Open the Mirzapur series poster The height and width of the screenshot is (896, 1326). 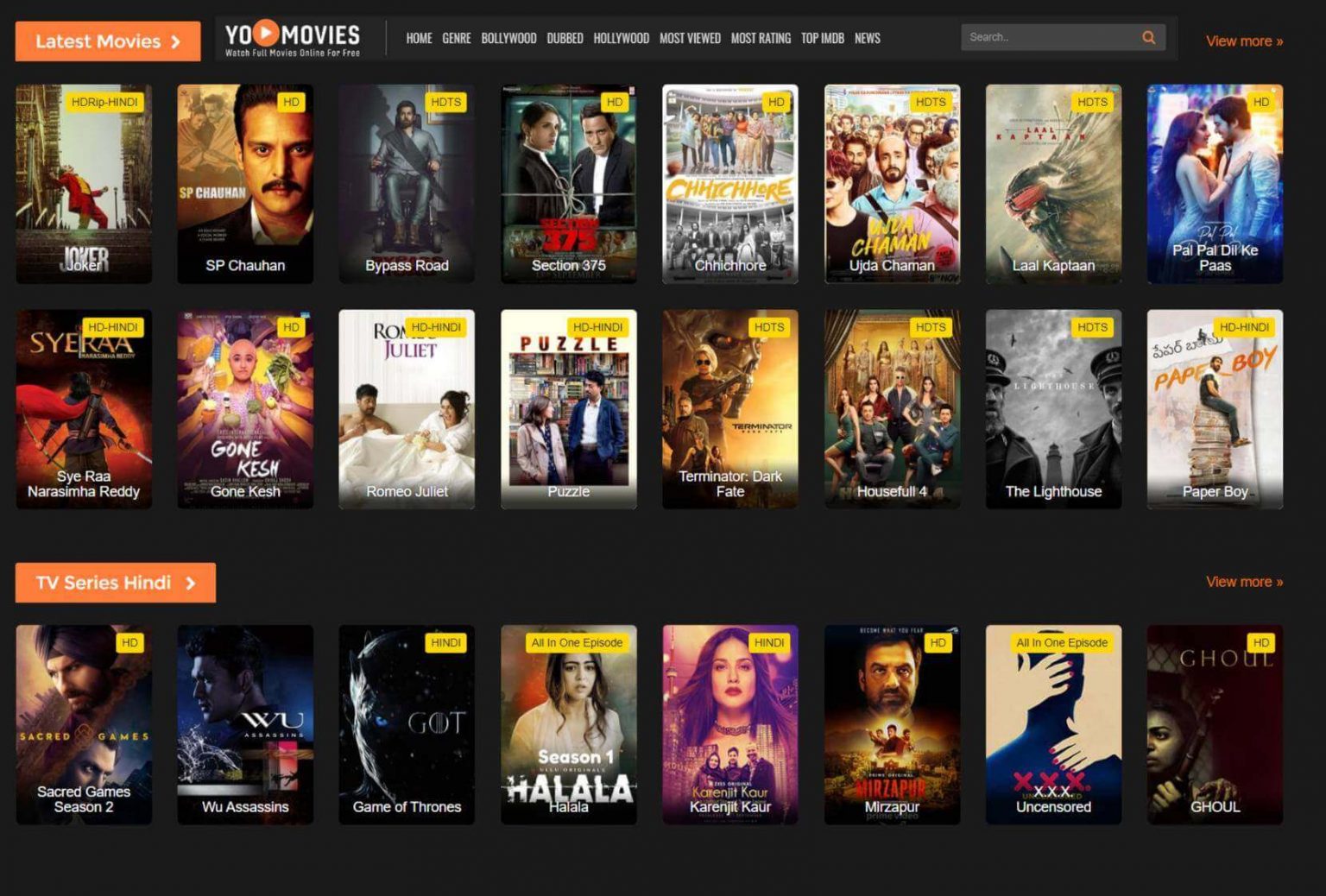coord(892,725)
